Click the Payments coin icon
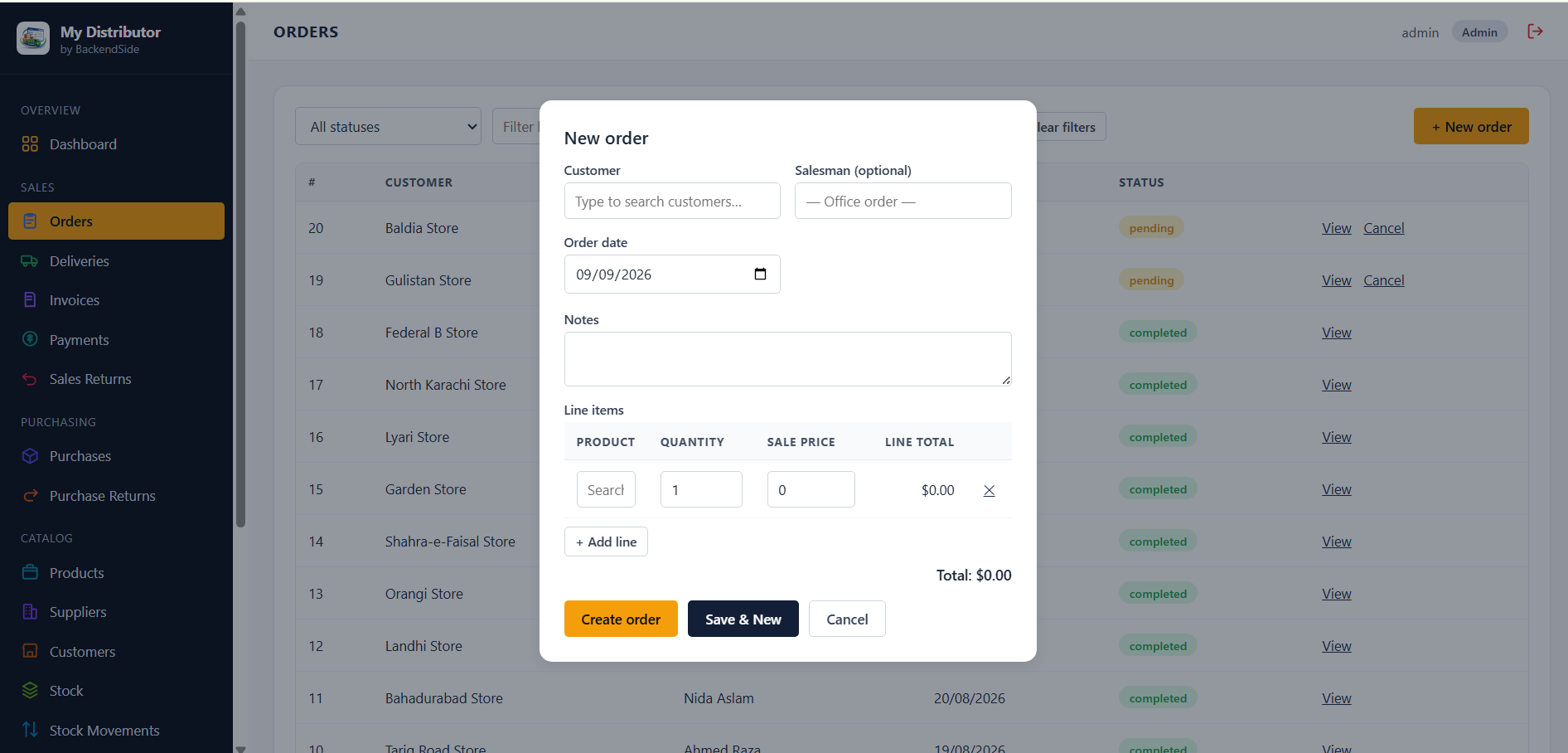The height and width of the screenshot is (753, 1568). click(x=30, y=339)
